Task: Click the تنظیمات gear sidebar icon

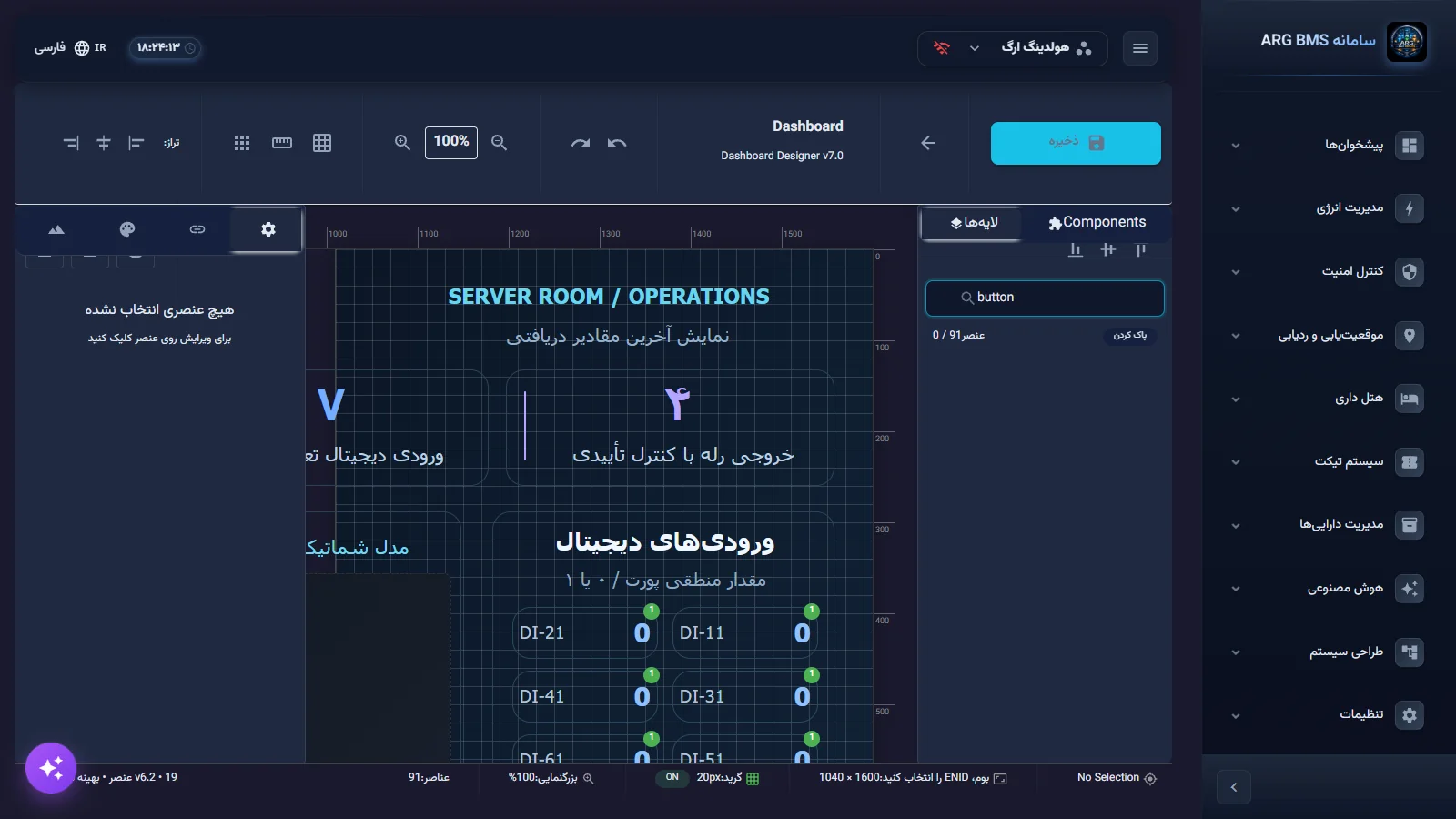Action: coord(1410,715)
